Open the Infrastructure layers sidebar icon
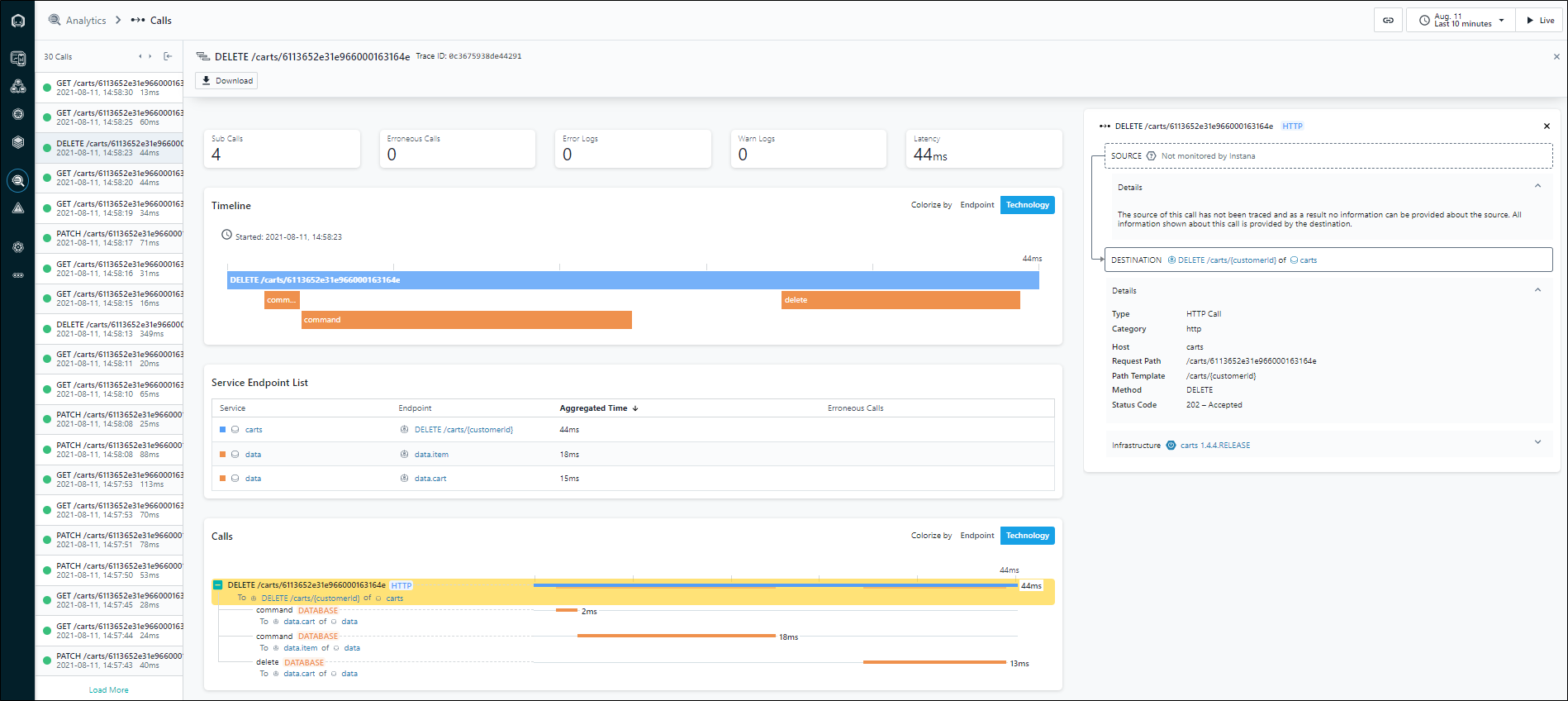 pos(17,142)
